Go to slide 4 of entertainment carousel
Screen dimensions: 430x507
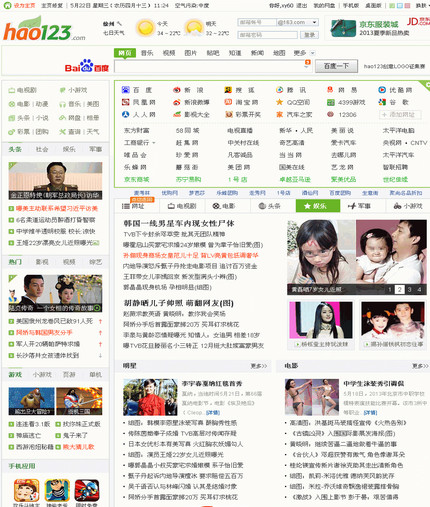click(x=419, y=289)
